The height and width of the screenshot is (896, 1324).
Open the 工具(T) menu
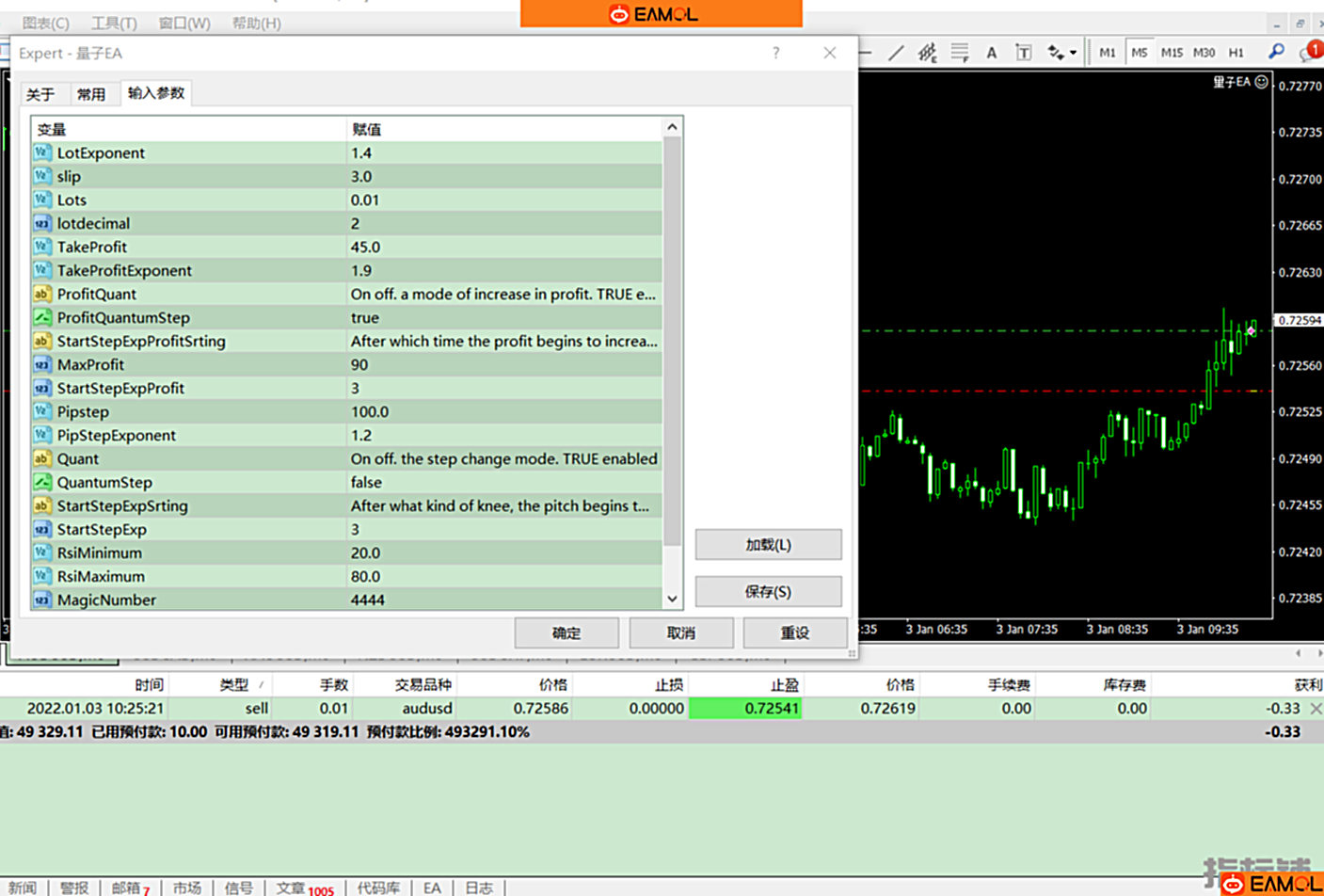114,23
